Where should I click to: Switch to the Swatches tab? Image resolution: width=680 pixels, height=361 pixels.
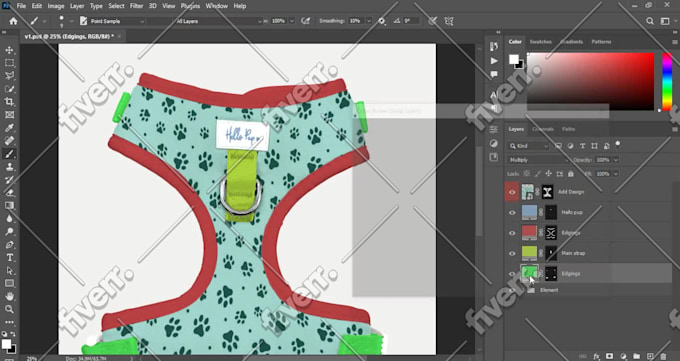(x=540, y=42)
